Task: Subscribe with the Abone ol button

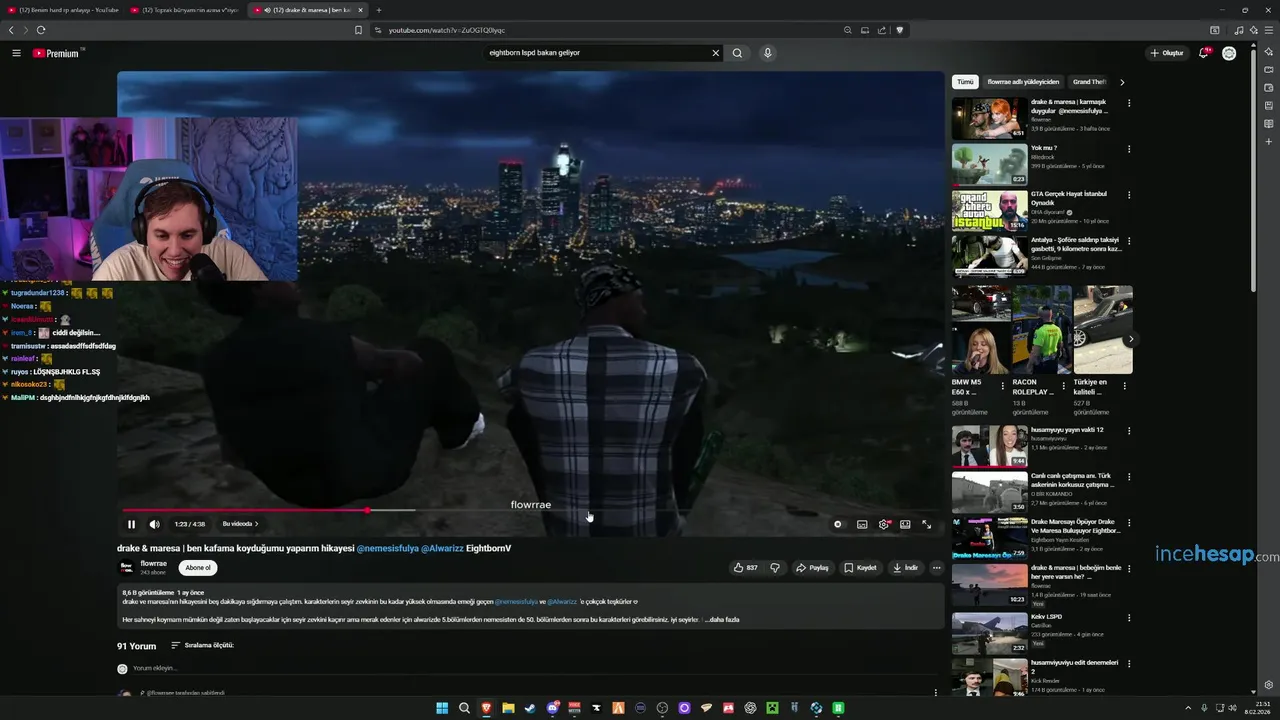Action: point(198,567)
